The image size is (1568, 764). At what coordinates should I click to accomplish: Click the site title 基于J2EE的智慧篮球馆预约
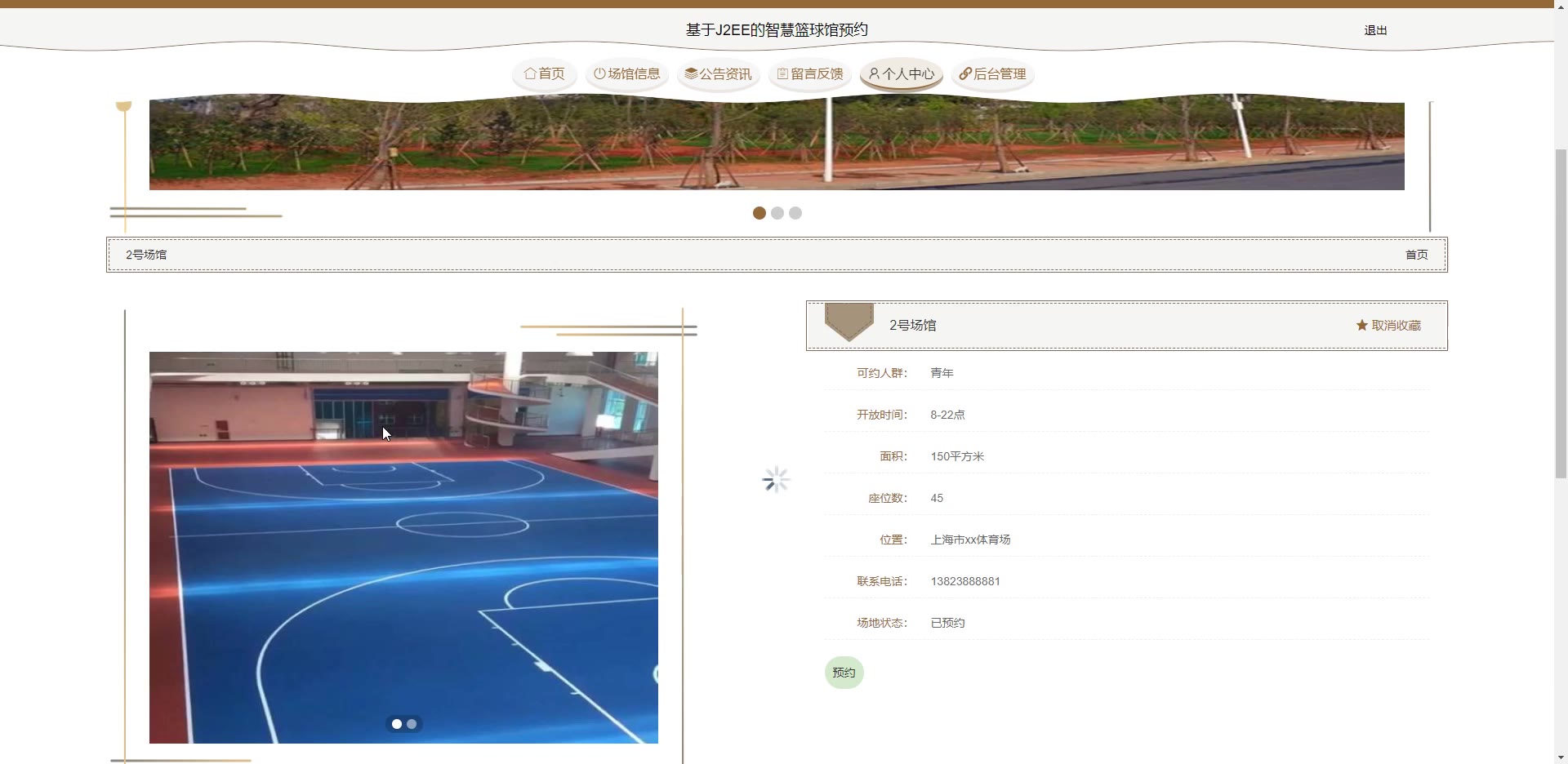click(x=777, y=30)
